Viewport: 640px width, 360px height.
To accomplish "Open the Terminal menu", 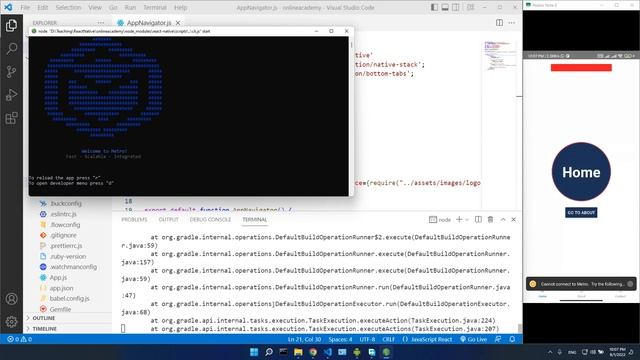I will pos(155,7).
